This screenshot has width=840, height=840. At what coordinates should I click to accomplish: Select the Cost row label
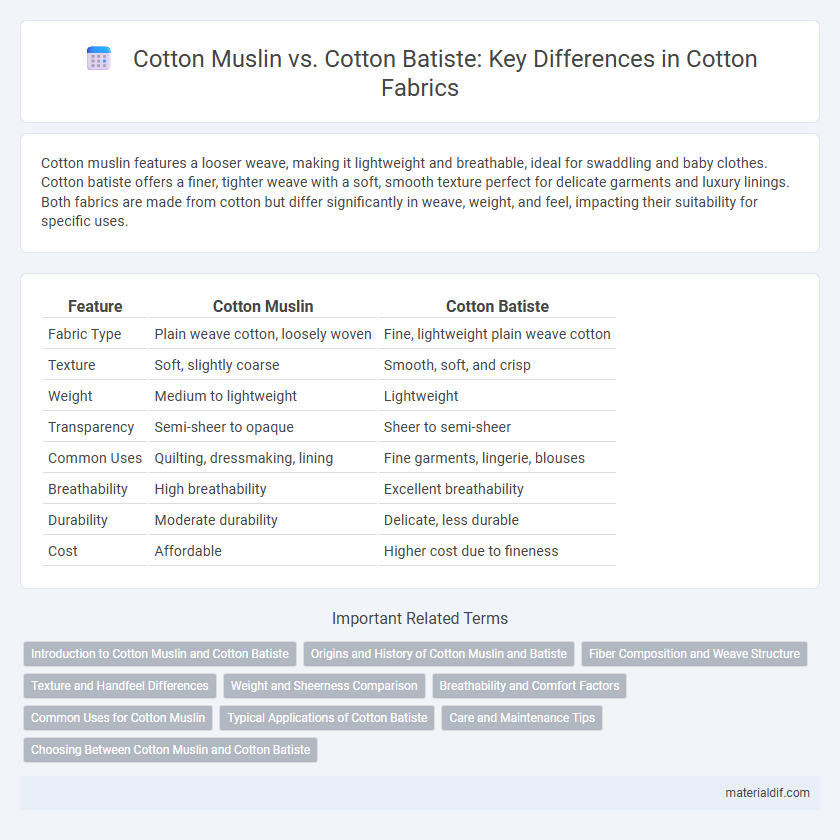tap(63, 551)
